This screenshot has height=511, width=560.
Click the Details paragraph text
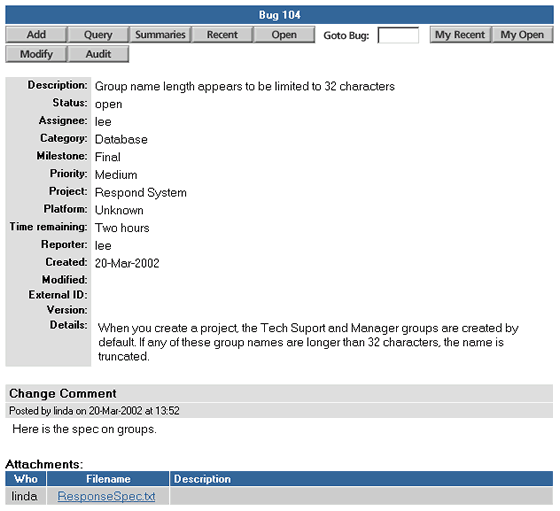308,342
